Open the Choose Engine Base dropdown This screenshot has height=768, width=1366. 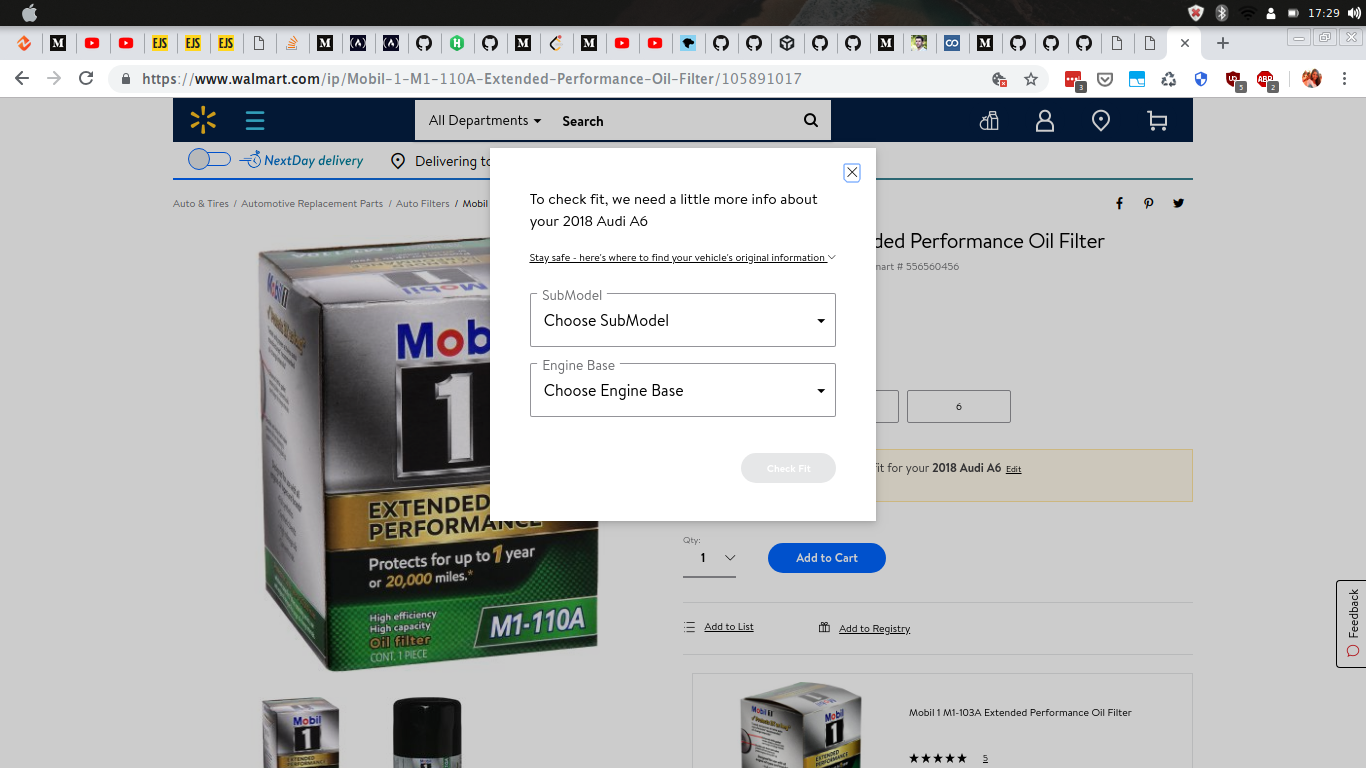[683, 390]
